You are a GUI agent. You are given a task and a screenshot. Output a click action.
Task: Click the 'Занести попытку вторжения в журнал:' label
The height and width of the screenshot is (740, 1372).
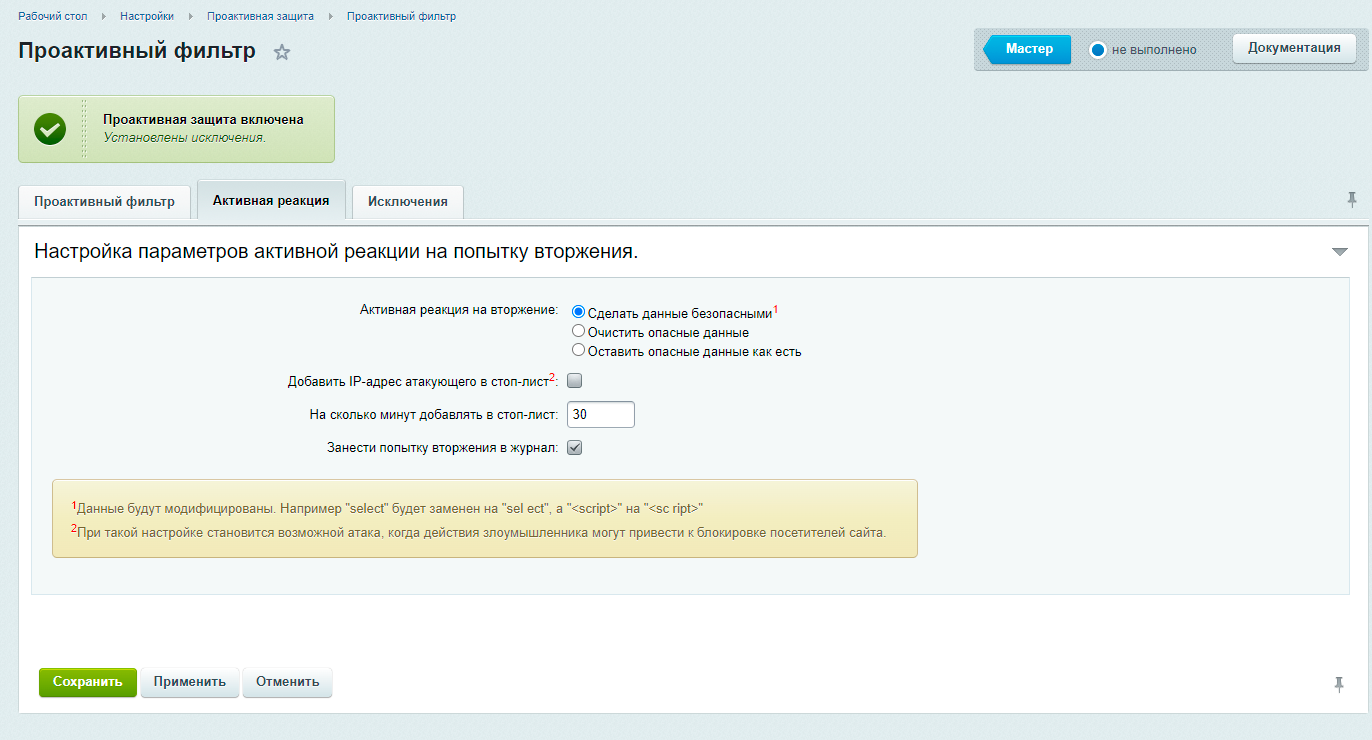click(x=443, y=448)
